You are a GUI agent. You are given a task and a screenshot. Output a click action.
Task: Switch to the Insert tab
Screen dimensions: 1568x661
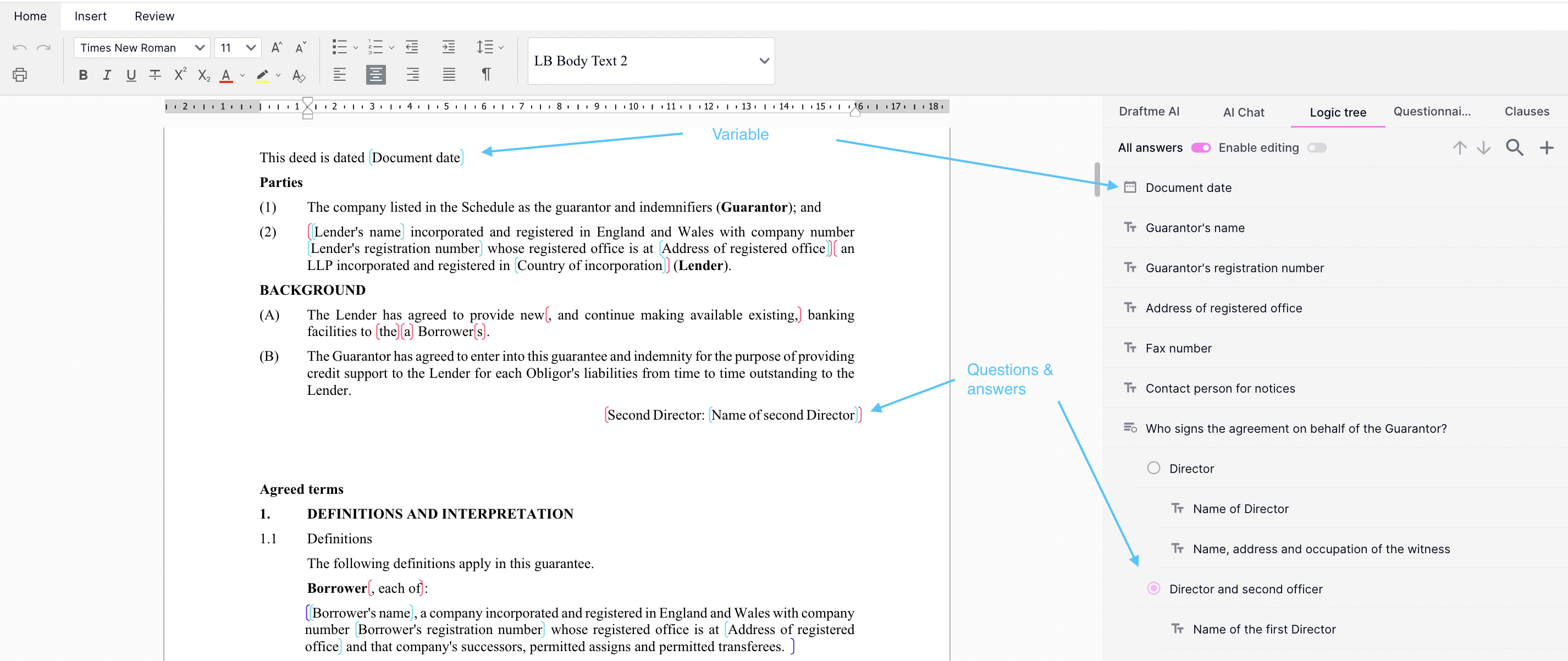pyautogui.click(x=90, y=16)
